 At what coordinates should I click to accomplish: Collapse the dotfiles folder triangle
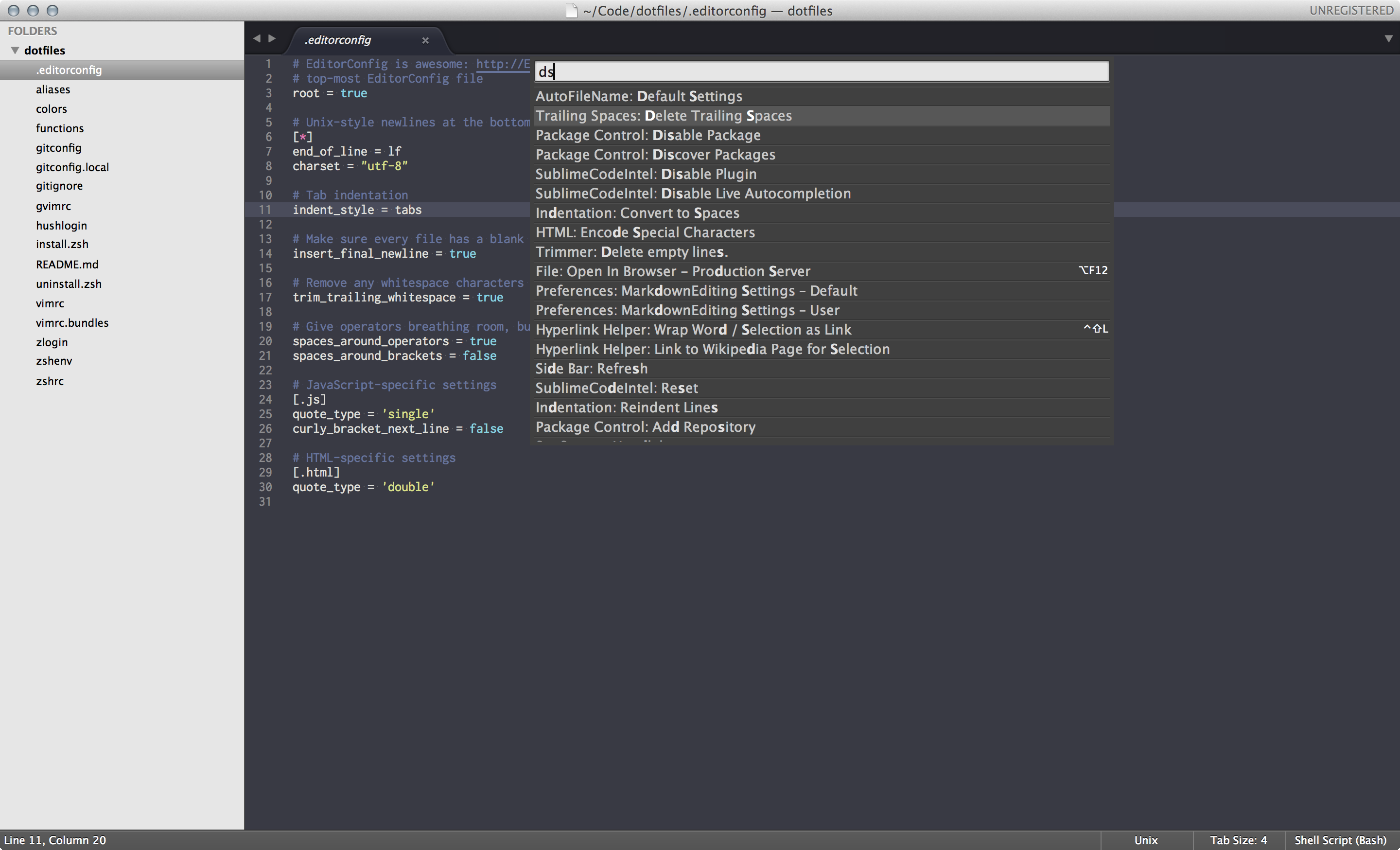16,50
